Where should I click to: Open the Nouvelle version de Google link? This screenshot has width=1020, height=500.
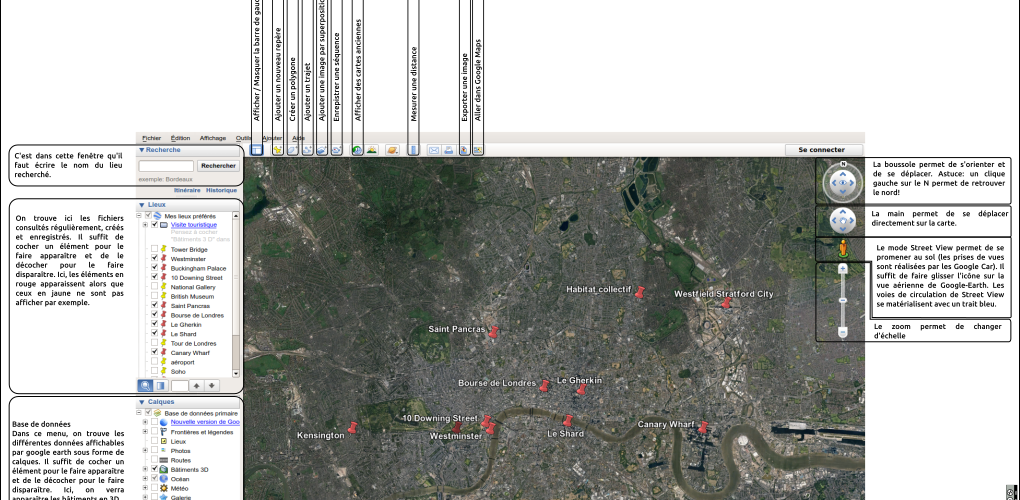(x=205, y=423)
